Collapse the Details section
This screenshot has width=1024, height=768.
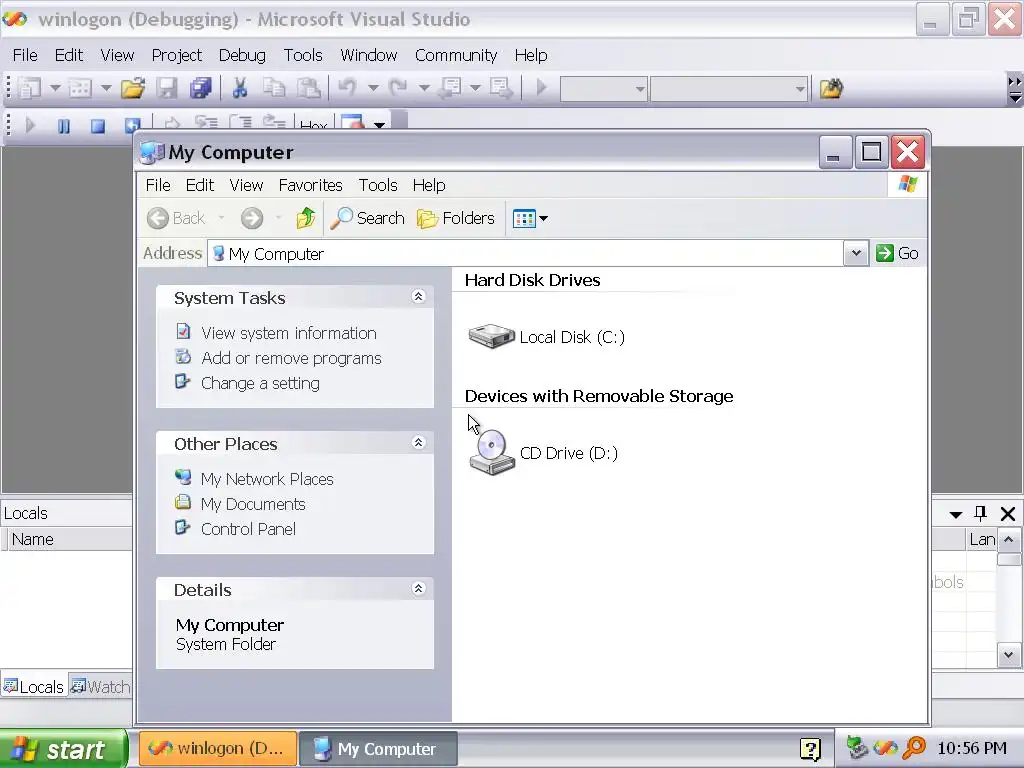(x=419, y=589)
